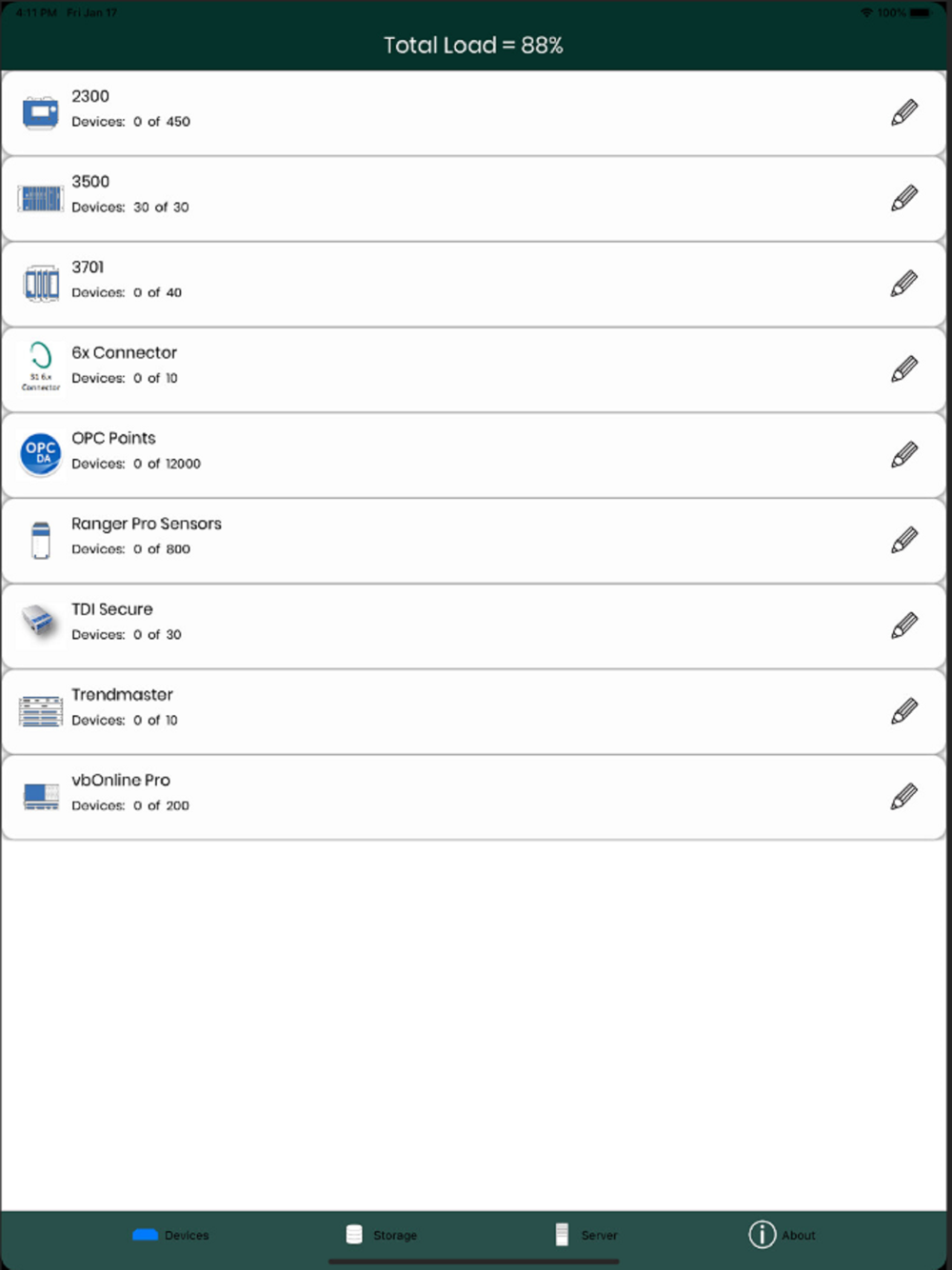Select the Ranger Pro Sensors row label
This screenshot has height=1270, width=952.
(x=147, y=524)
